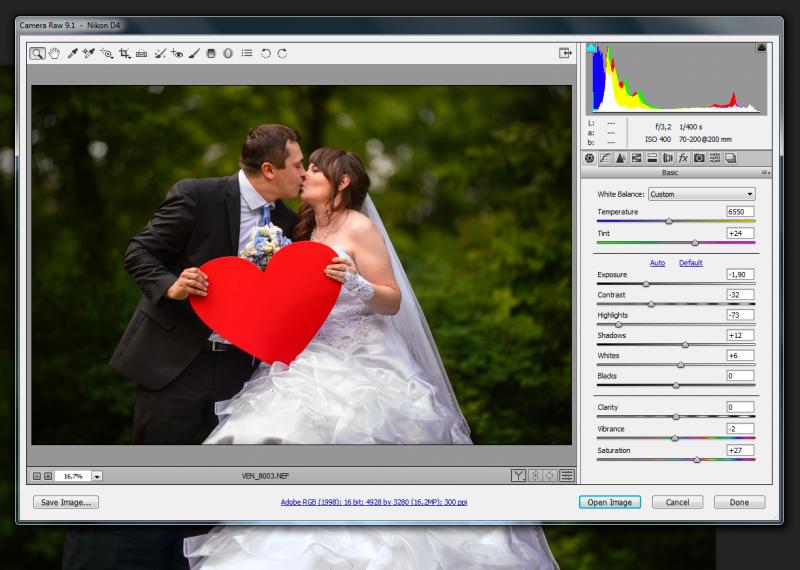This screenshot has width=800, height=570.
Task: Rotate image 90° clockwise
Action: point(282,53)
